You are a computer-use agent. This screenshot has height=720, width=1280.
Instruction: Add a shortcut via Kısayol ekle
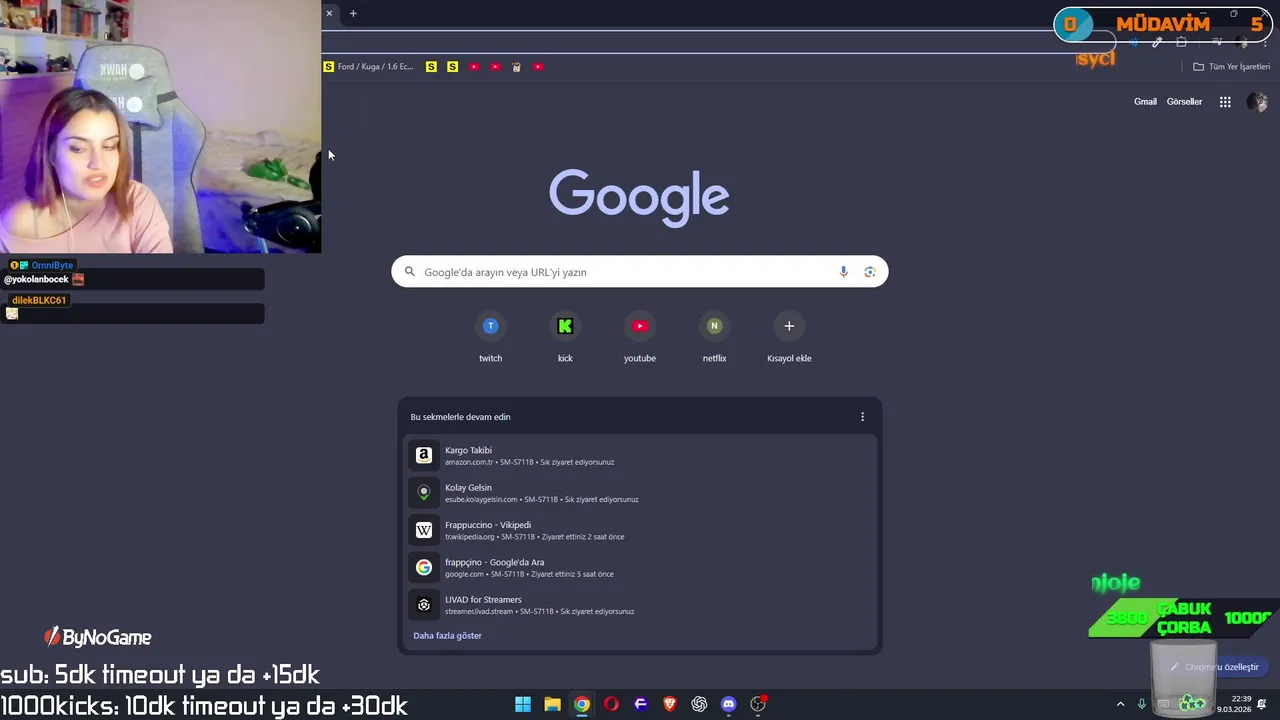[789, 338]
